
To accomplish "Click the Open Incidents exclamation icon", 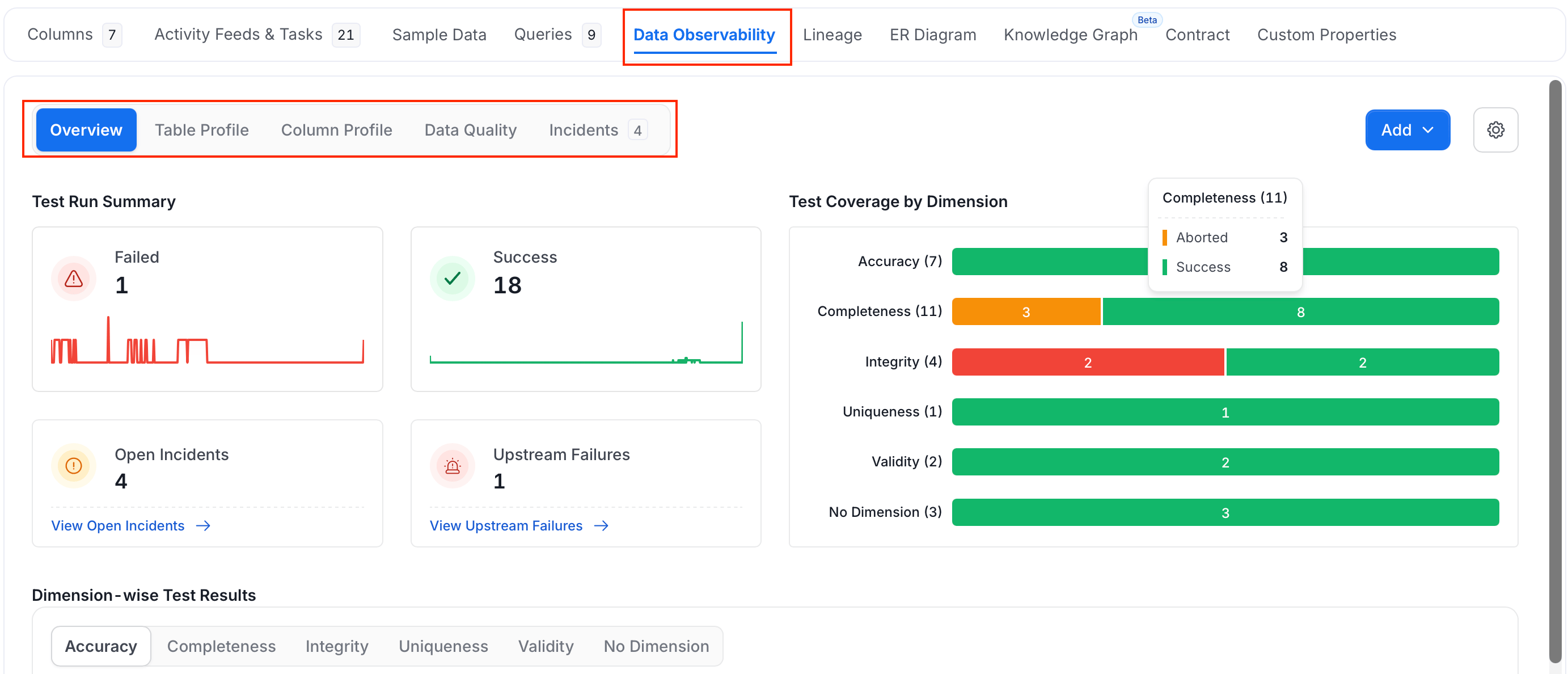I will click(74, 466).
